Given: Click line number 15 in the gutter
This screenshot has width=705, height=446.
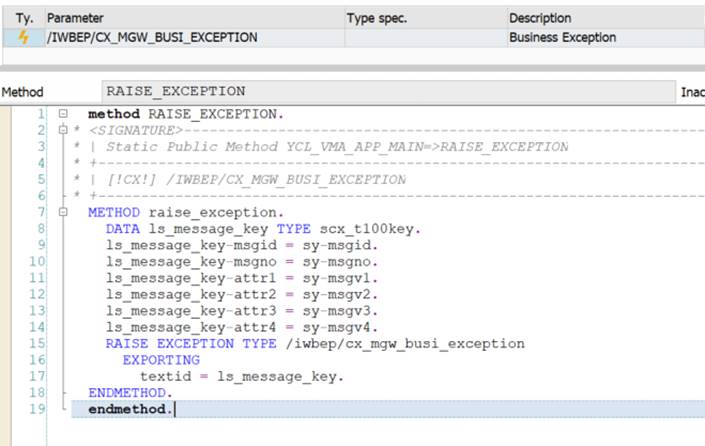Looking at the screenshot, I should coord(37,343).
